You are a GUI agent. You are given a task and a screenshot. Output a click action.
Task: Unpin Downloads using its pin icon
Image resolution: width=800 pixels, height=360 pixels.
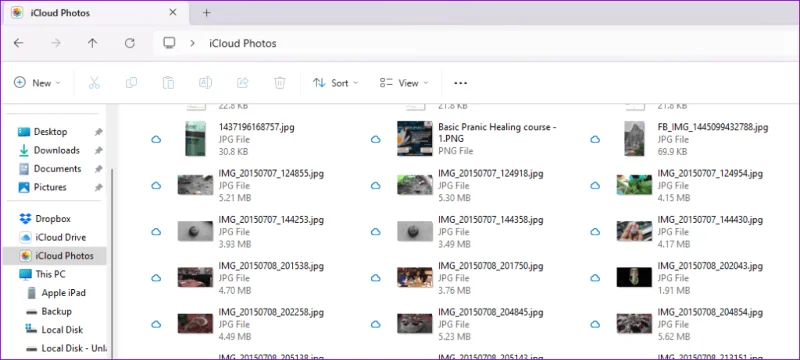pos(98,150)
